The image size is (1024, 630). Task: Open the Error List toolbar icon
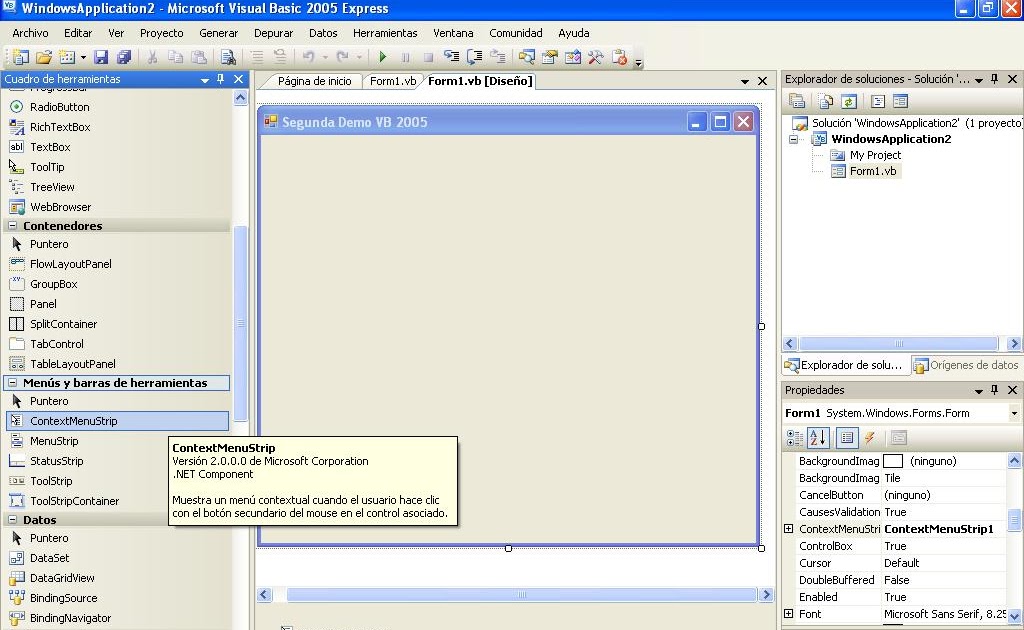coord(619,57)
